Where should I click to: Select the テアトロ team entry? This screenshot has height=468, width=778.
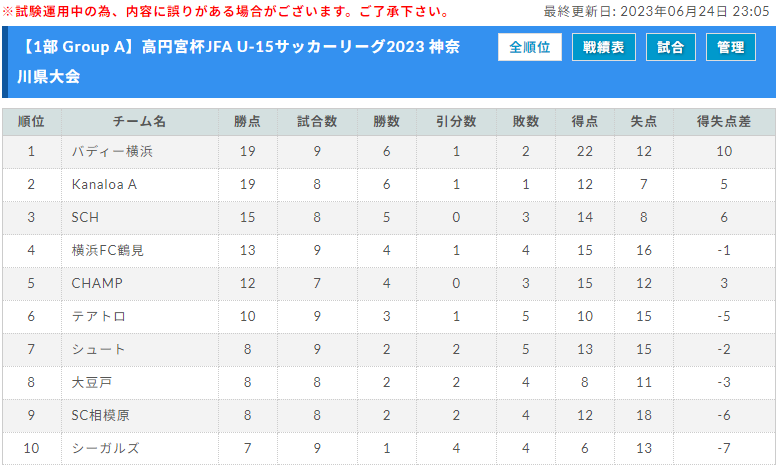[x=99, y=316]
